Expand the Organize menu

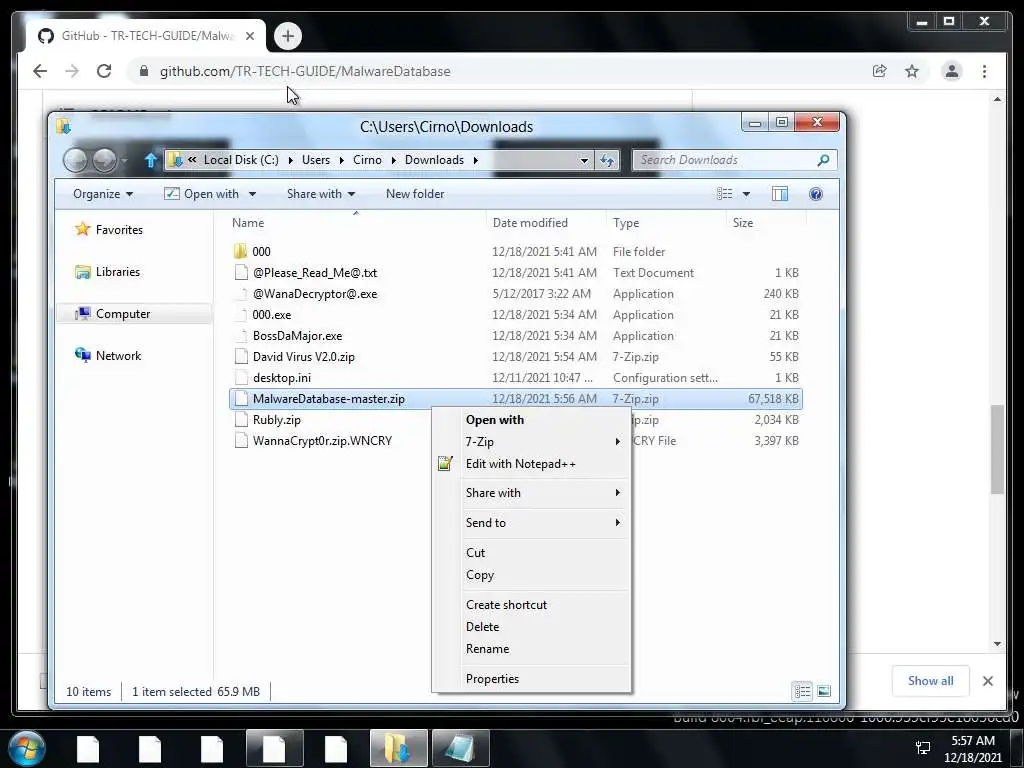point(103,194)
